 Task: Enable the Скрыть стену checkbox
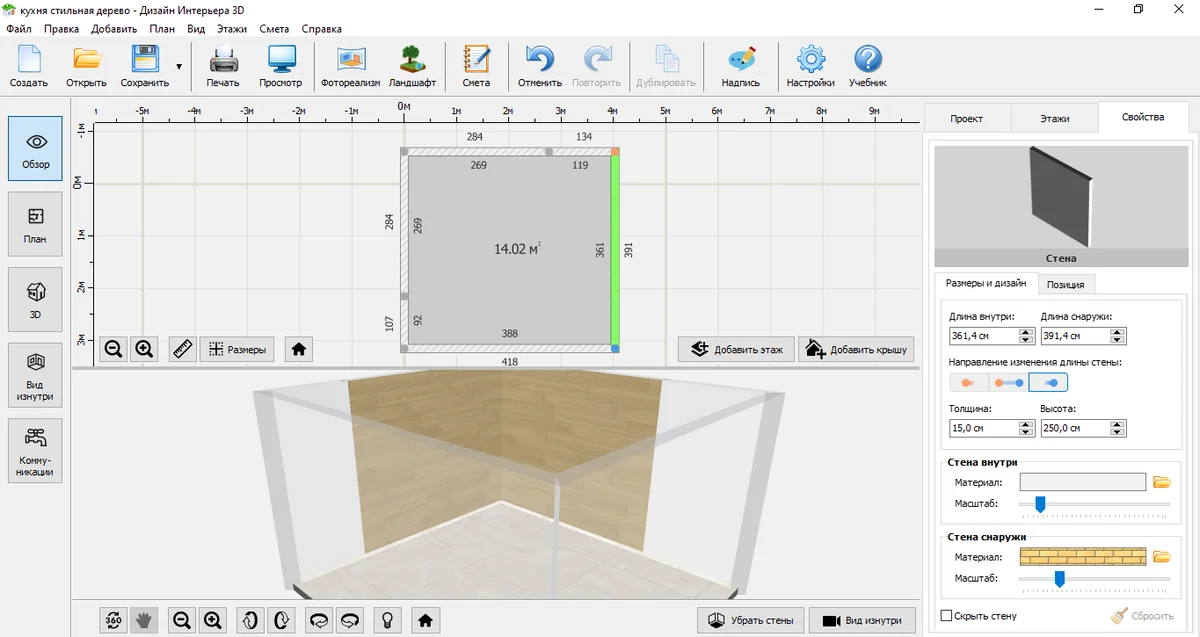coord(947,616)
